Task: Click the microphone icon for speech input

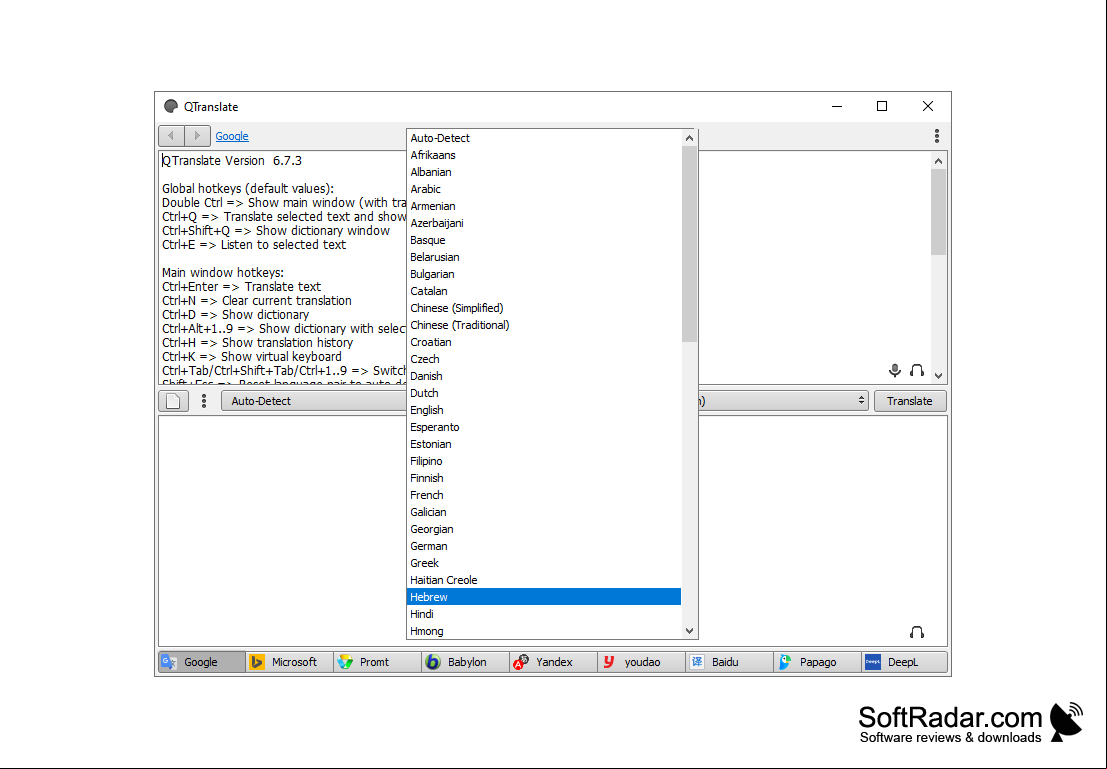Action: (x=894, y=371)
